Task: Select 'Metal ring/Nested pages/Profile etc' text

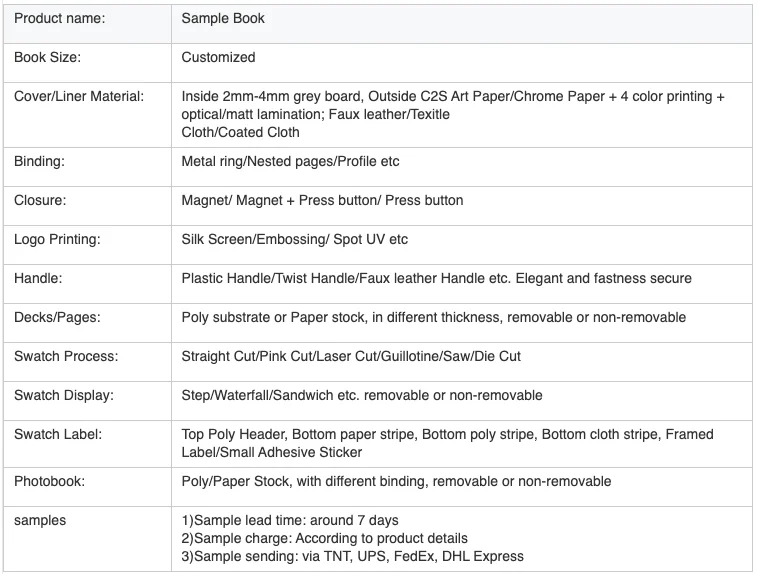Action: pos(290,161)
